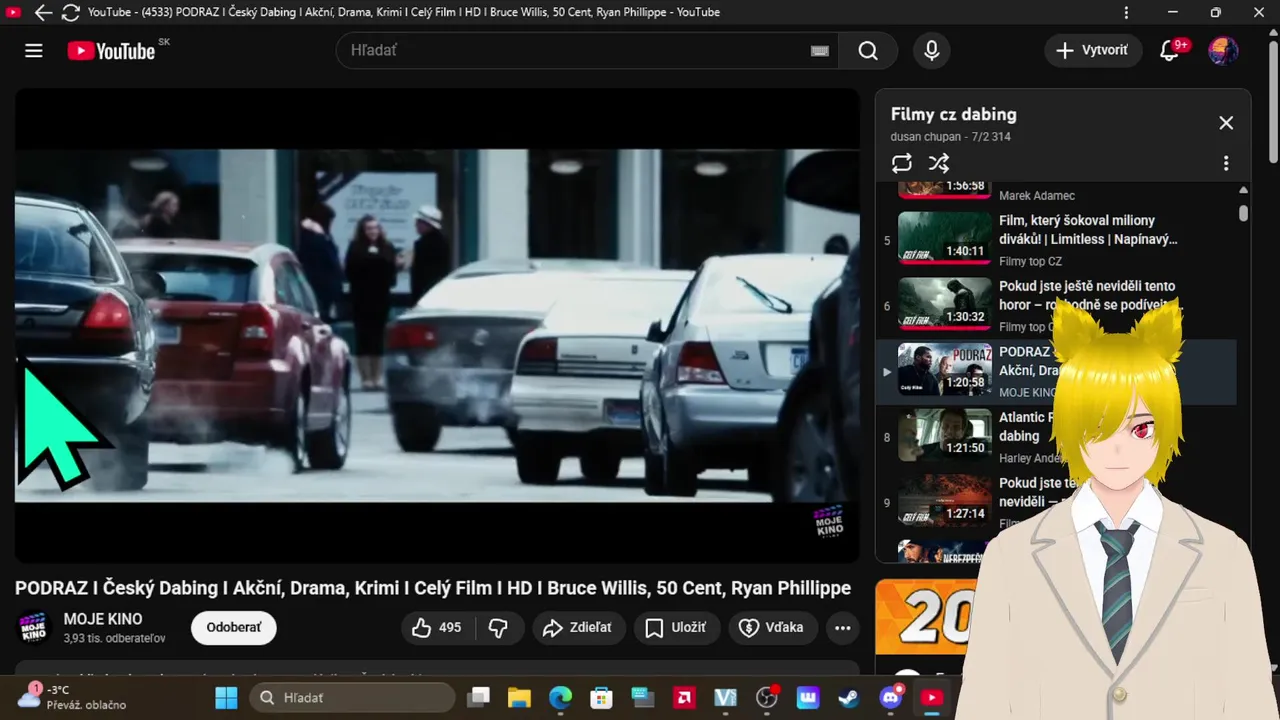
Task: Toggle playlist loop
Action: 902,163
